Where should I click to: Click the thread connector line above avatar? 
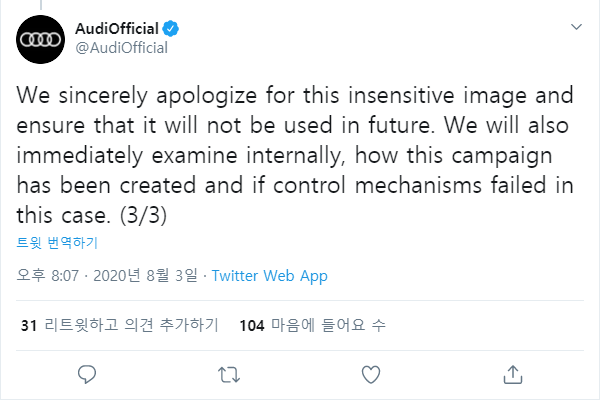coord(41,5)
